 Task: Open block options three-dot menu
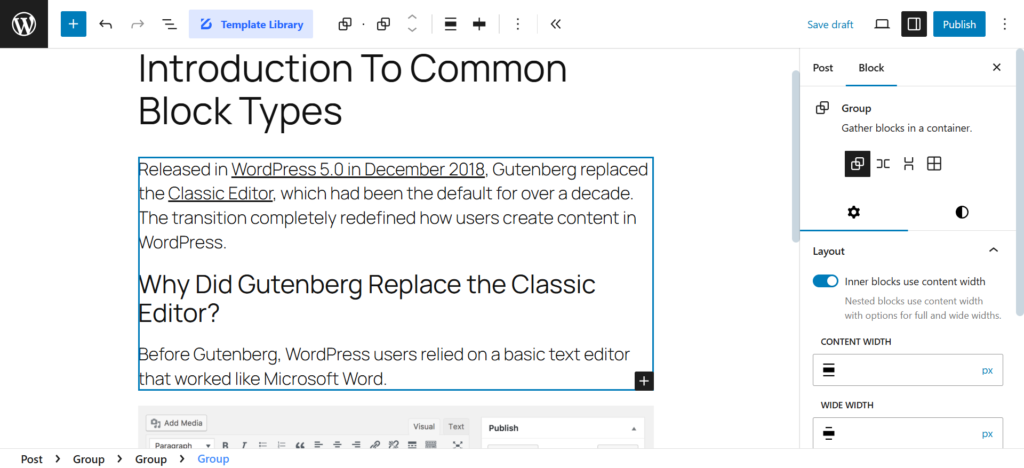[x=518, y=24]
